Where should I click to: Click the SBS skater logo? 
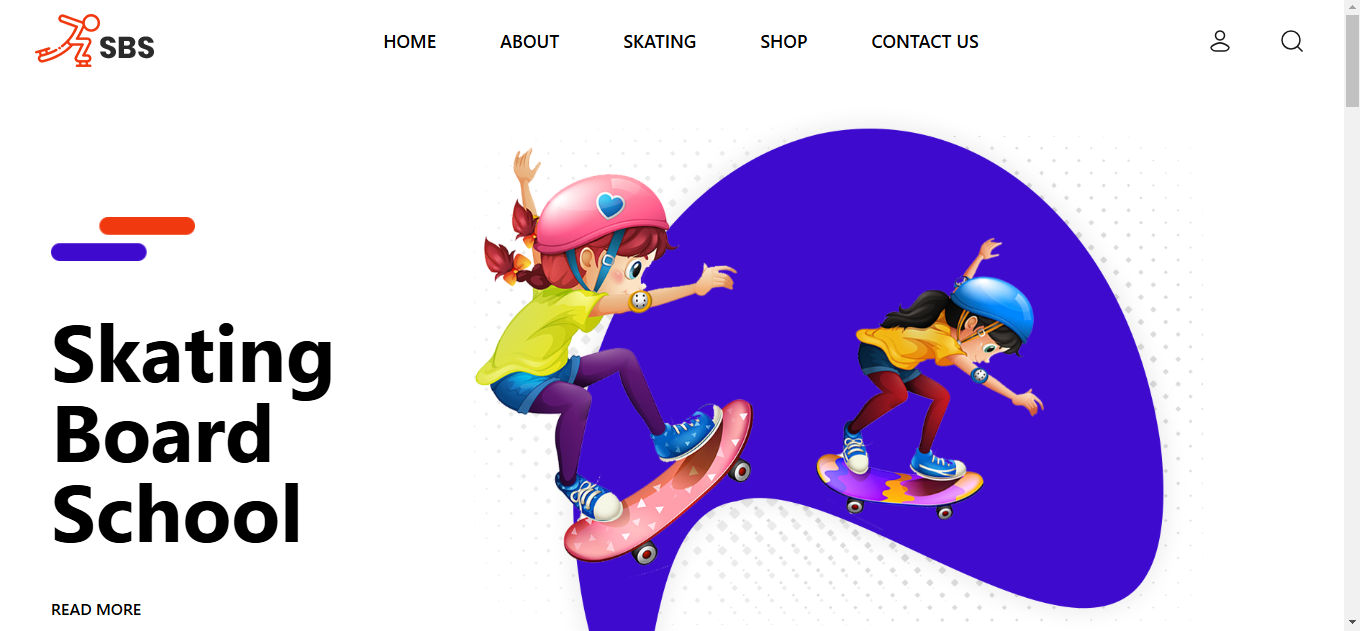coord(95,40)
